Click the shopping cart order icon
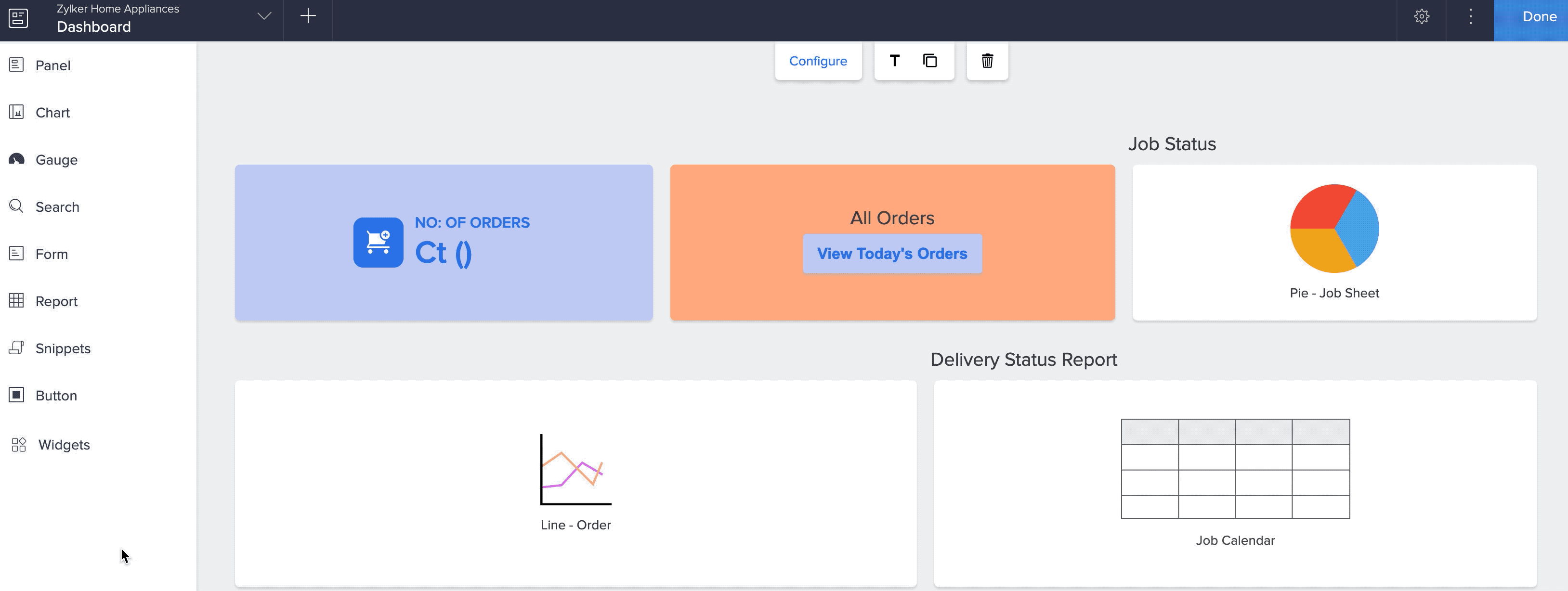 click(x=378, y=243)
